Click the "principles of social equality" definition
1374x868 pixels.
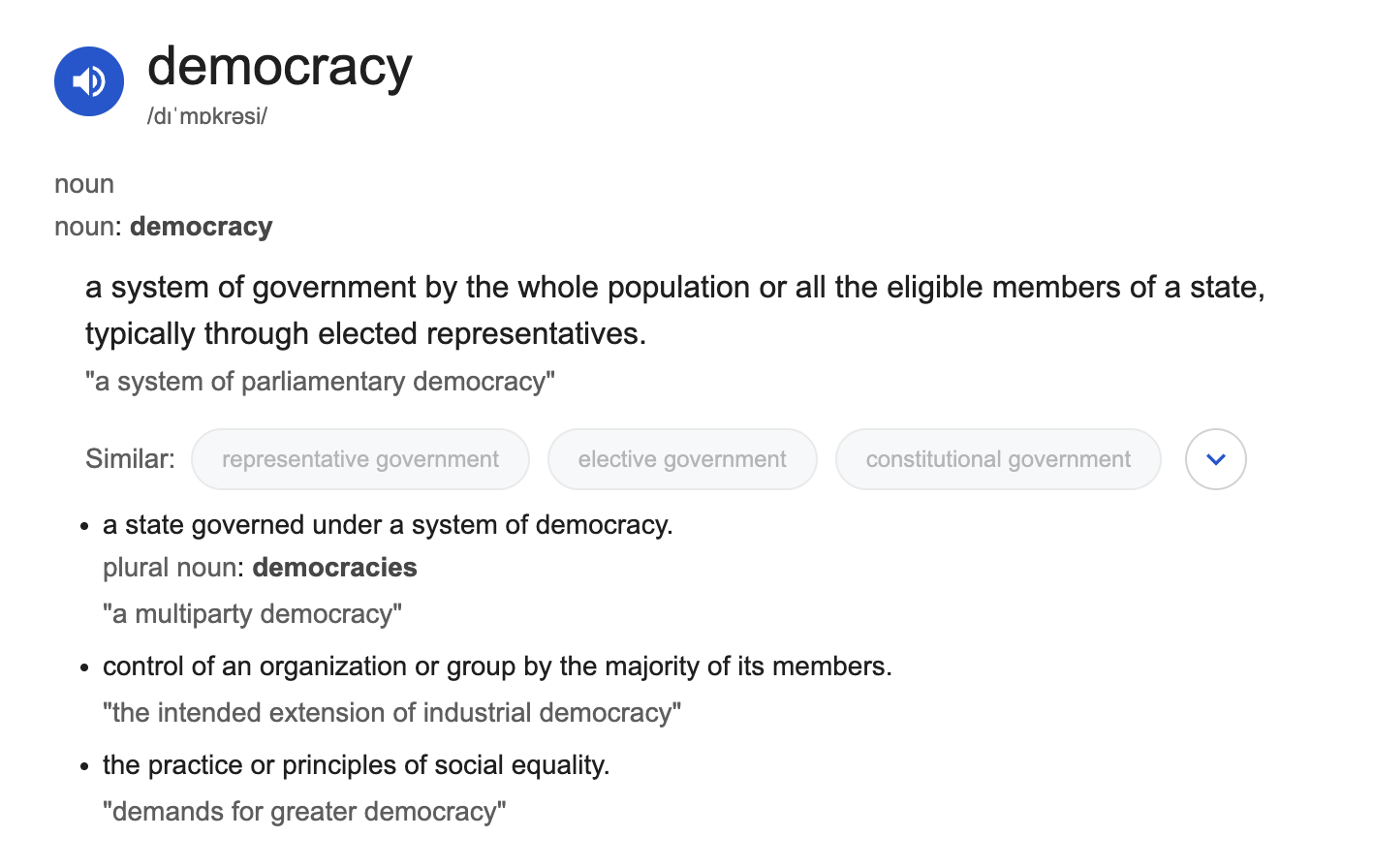[356, 765]
